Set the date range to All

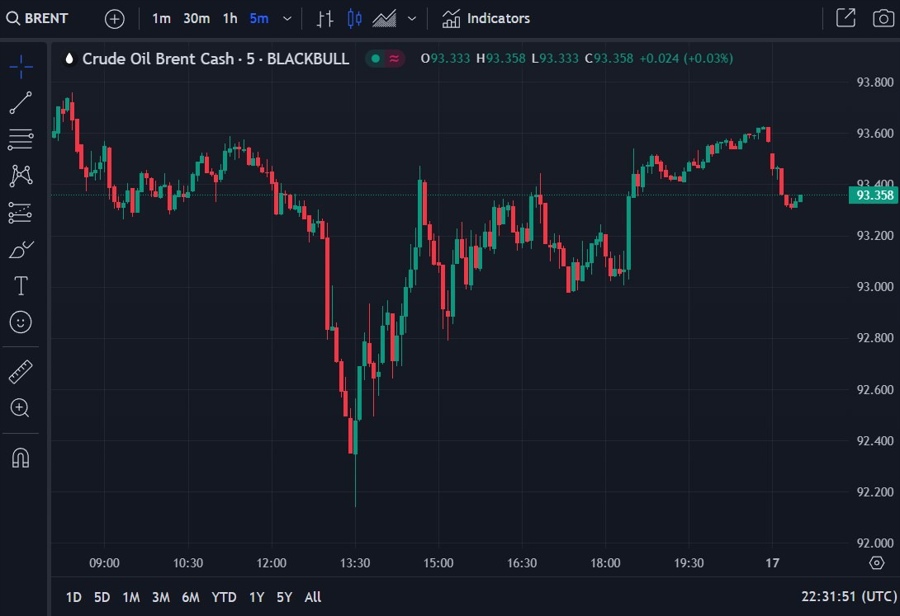point(313,597)
